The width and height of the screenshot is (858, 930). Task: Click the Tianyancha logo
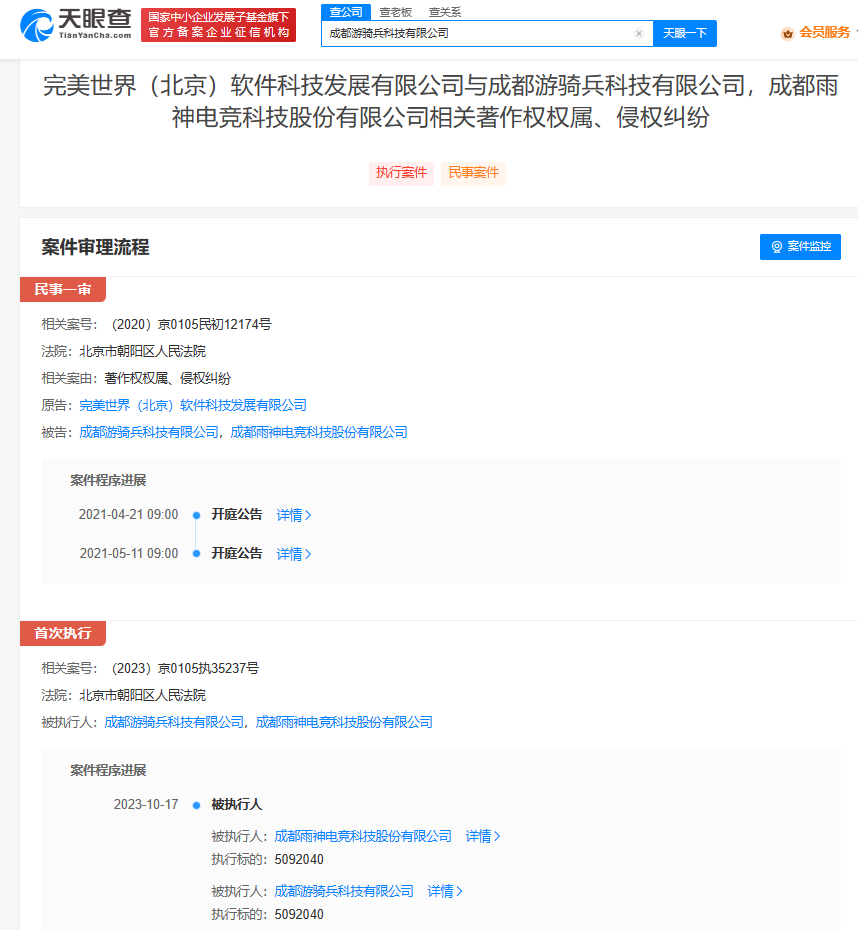click(x=75, y=24)
